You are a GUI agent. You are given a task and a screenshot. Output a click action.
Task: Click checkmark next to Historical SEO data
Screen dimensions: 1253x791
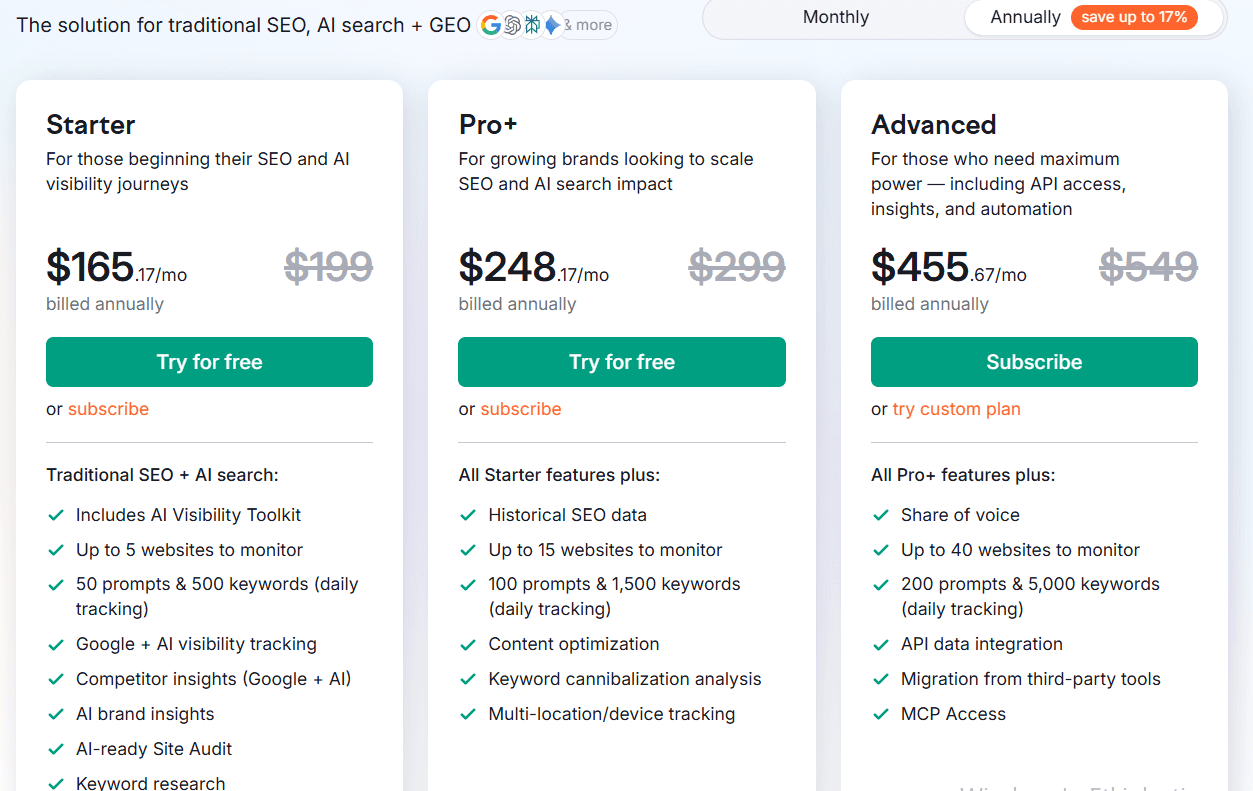468,516
